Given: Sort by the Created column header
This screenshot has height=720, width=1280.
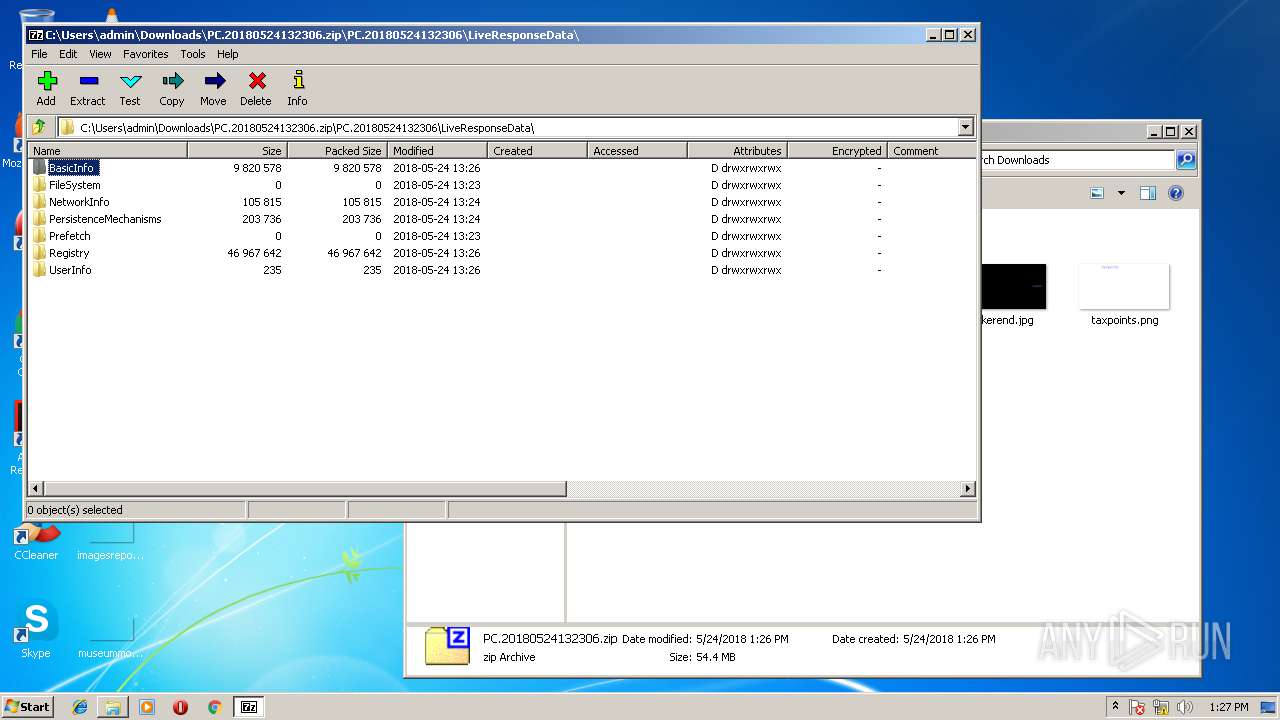Looking at the screenshot, I should [538, 151].
